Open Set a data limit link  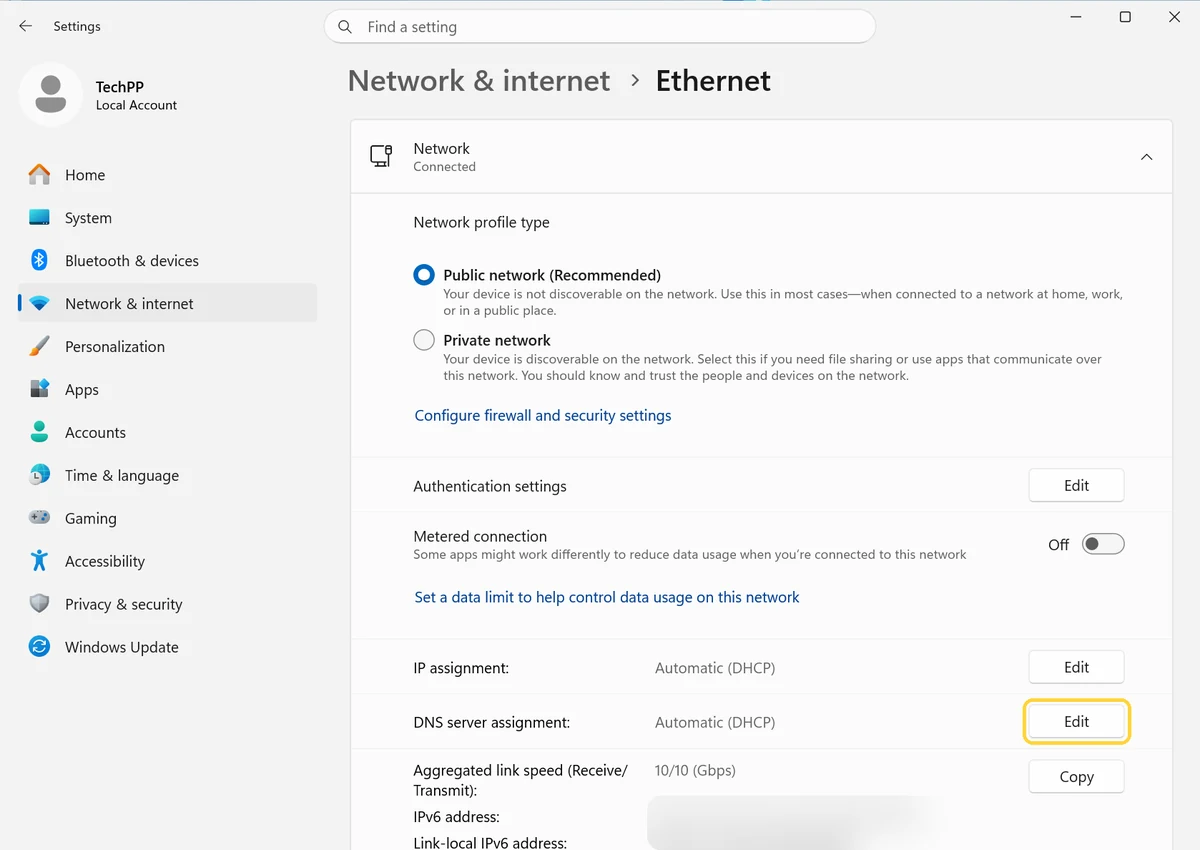[607, 597]
